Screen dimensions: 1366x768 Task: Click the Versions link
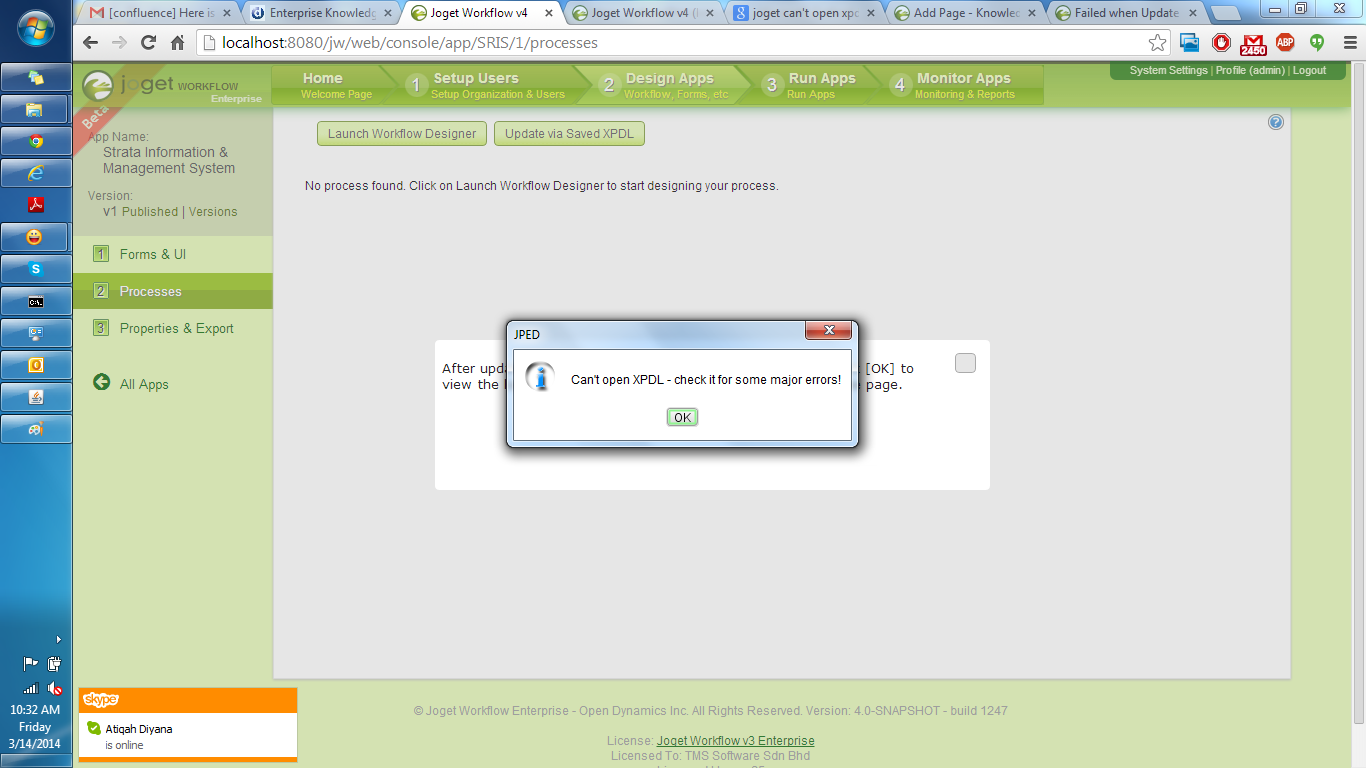(x=213, y=212)
